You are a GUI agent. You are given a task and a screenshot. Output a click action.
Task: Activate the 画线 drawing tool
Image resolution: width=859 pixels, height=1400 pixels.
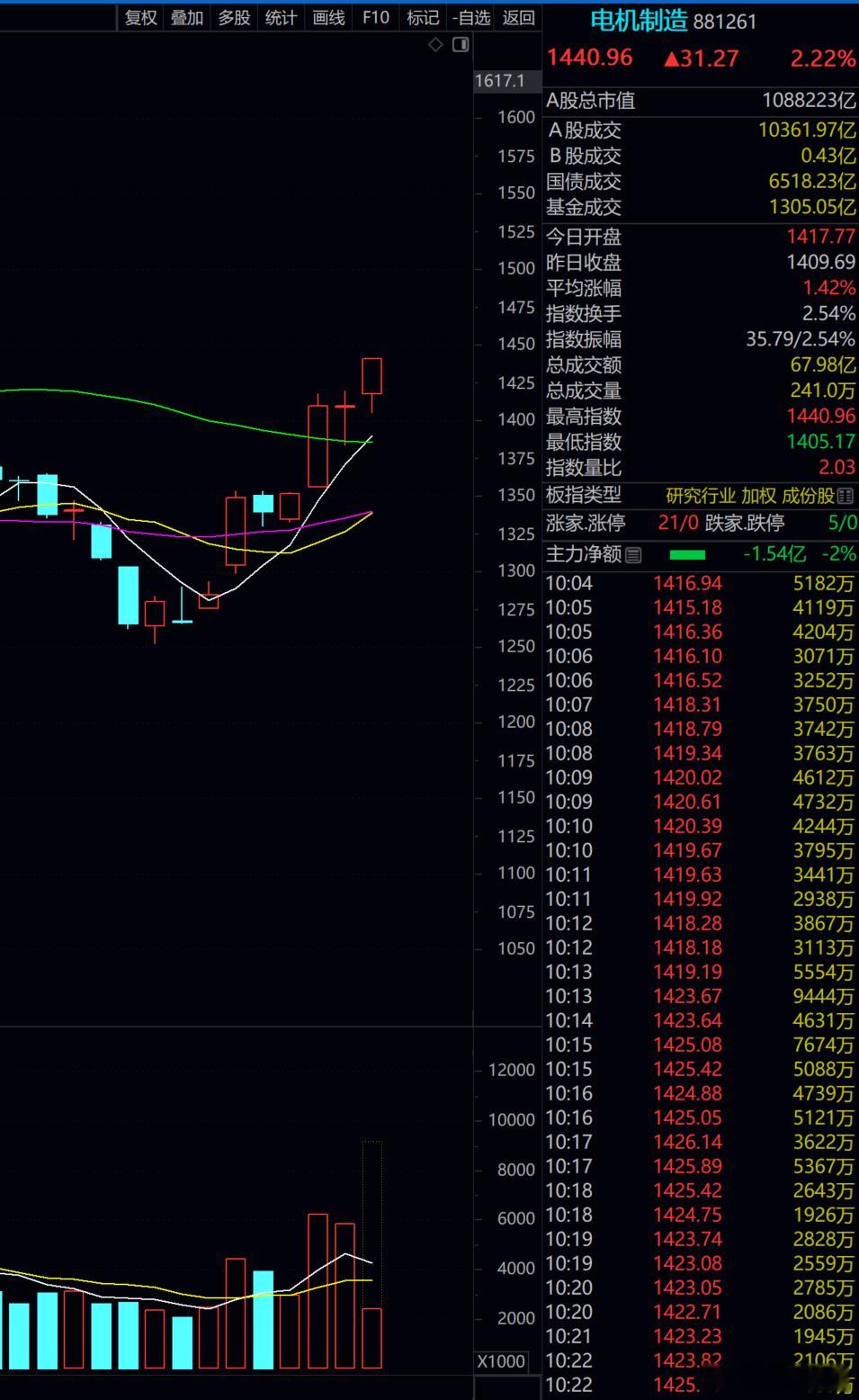click(x=328, y=17)
